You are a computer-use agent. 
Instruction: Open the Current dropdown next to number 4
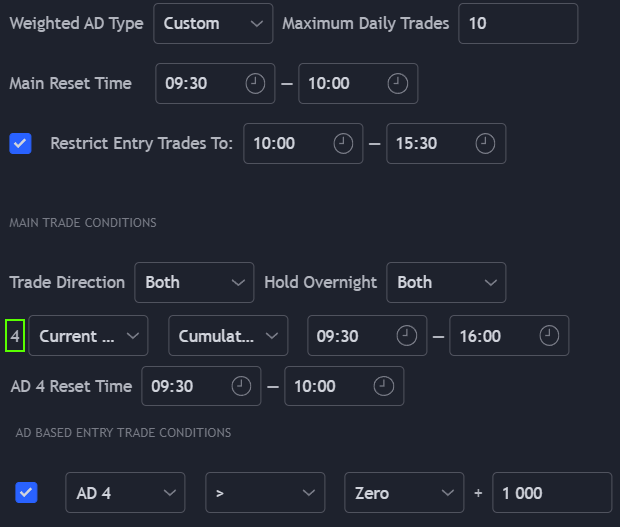(89, 336)
